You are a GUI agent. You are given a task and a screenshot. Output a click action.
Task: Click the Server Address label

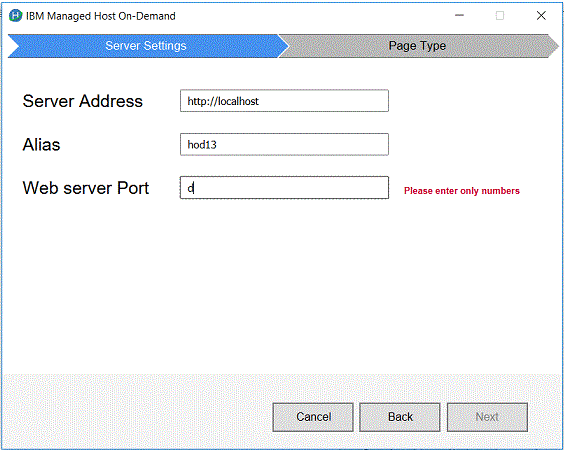tap(83, 101)
